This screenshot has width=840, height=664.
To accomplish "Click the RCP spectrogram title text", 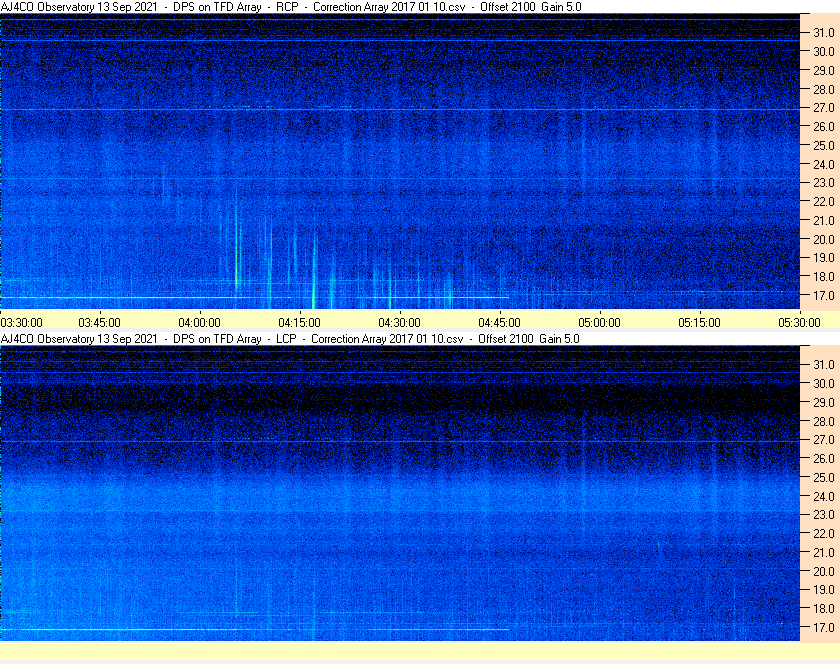I will pyautogui.click(x=291, y=7).
